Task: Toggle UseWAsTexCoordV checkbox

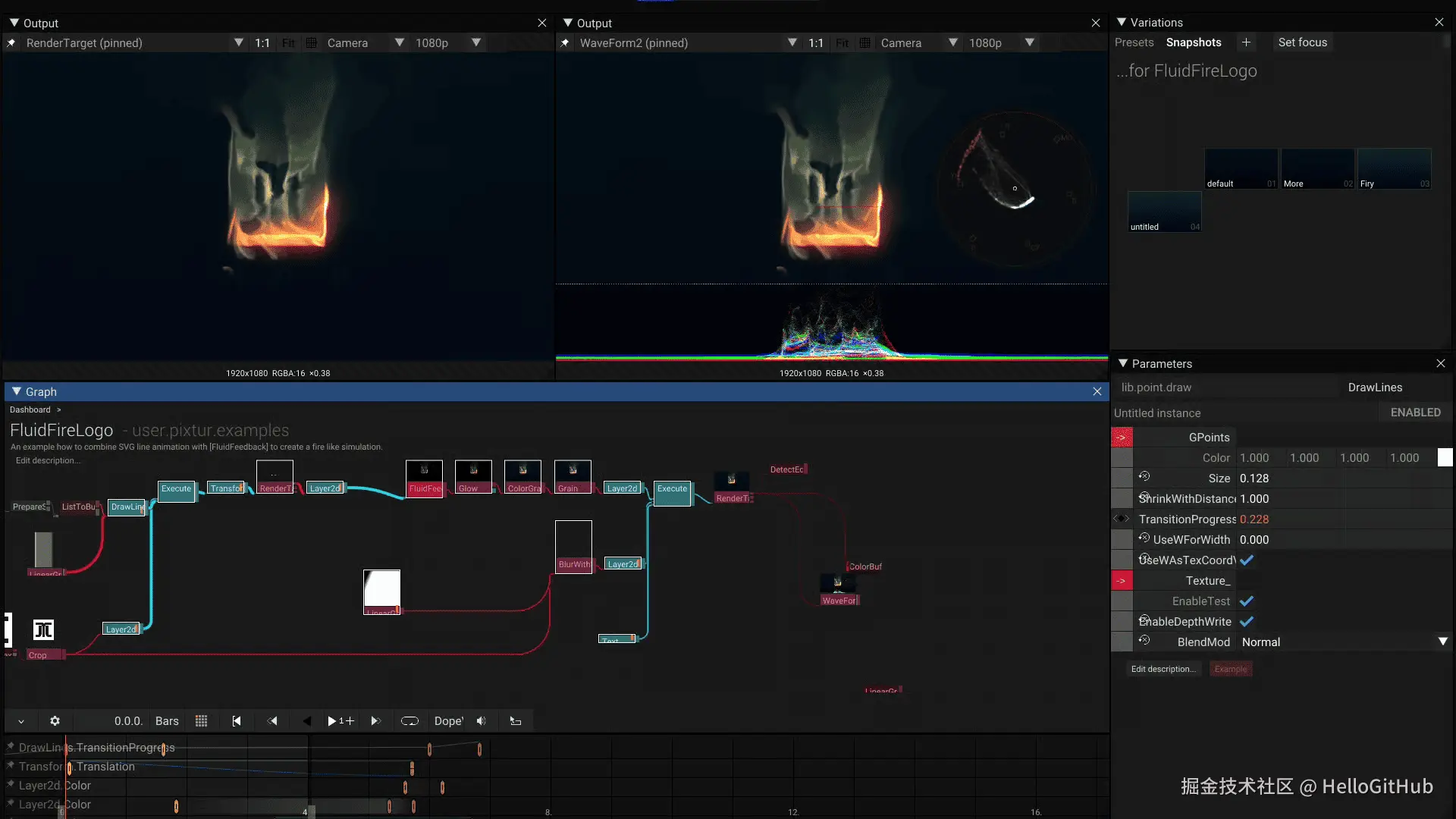Action: tap(1246, 560)
